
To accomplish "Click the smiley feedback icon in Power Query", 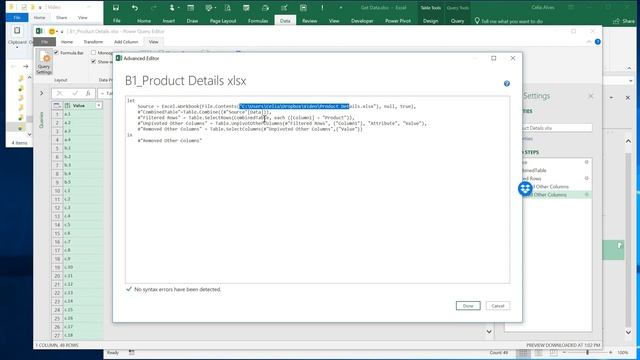I will (x=52, y=31).
